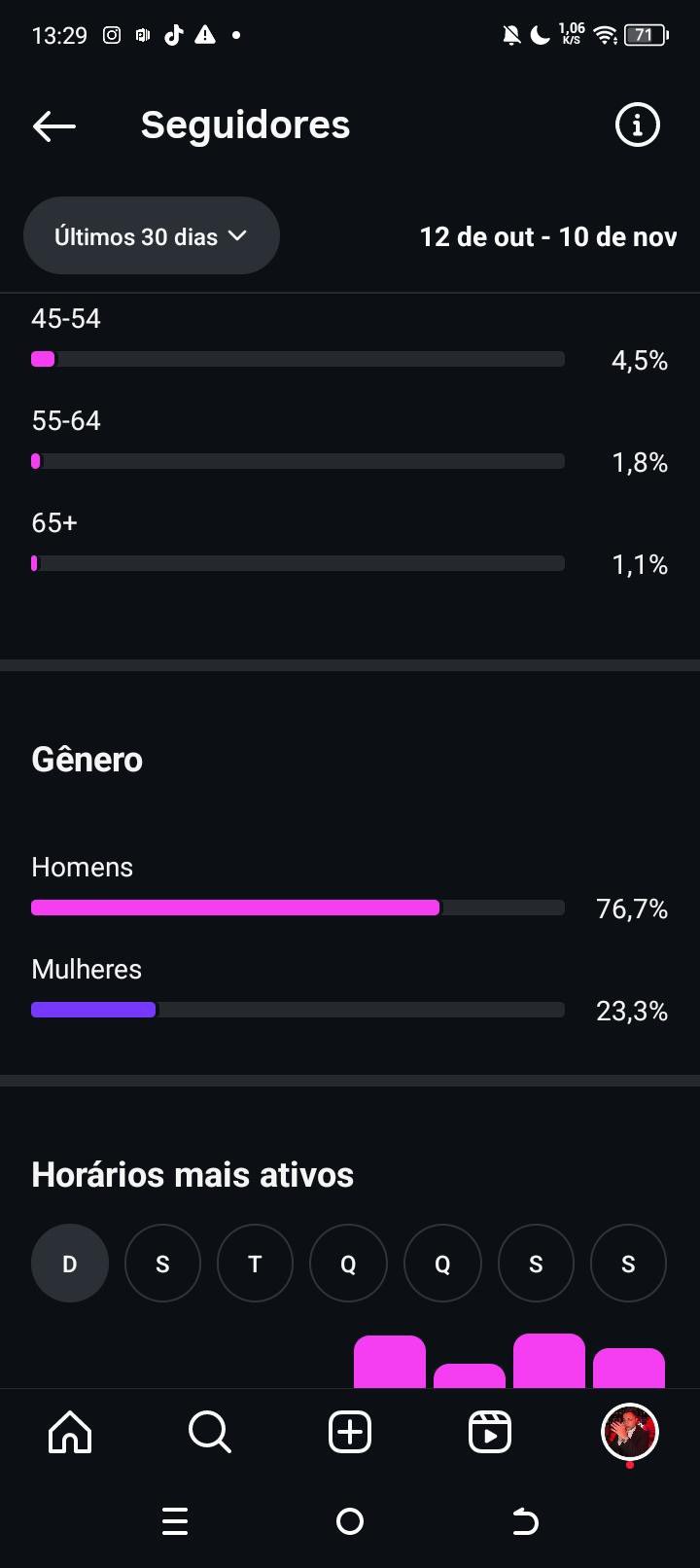Viewport: 700px width, 1568px height.
Task: Select the last S (sábado) day toggle
Action: pos(628,1264)
